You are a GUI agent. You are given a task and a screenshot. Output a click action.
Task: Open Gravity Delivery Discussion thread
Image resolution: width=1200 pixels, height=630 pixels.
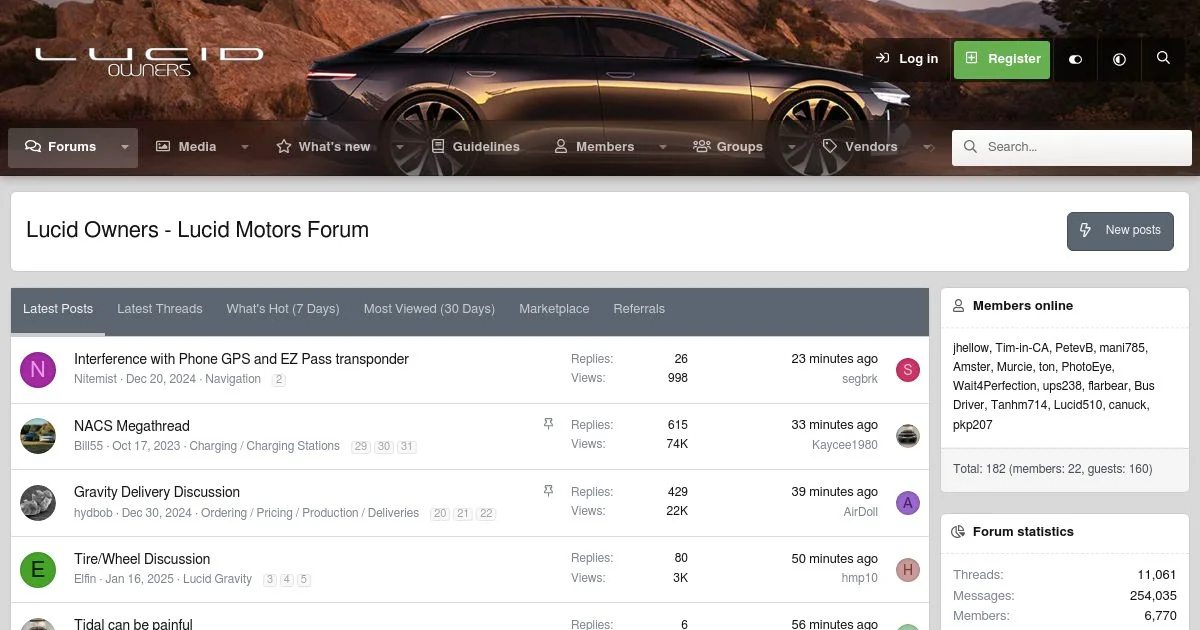click(x=157, y=492)
